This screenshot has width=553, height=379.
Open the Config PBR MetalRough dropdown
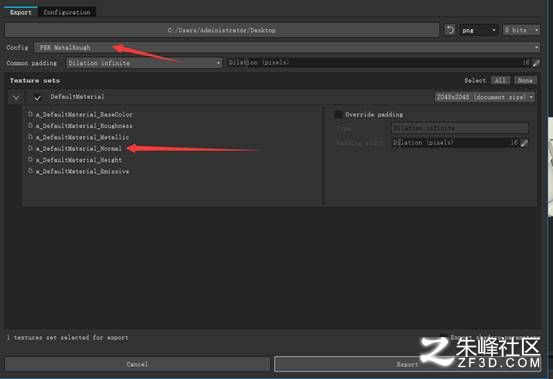[x=287, y=47]
